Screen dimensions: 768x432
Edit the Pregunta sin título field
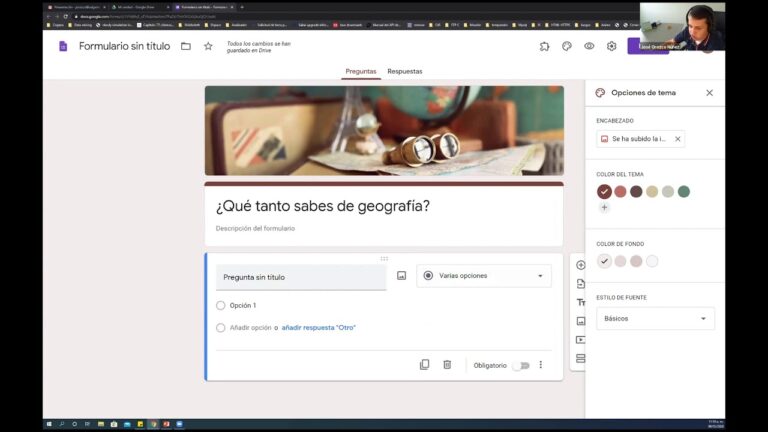pos(301,277)
